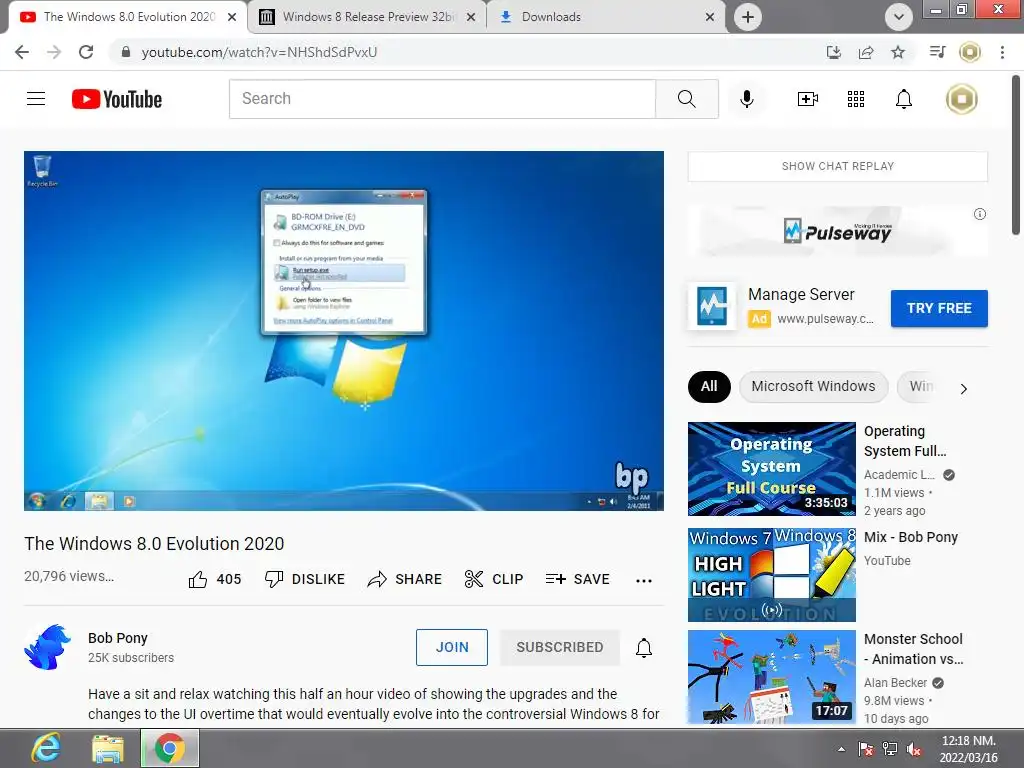Click the video player area
Viewport: 1024px width, 768px height.
pyautogui.click(x=344, y=331)
